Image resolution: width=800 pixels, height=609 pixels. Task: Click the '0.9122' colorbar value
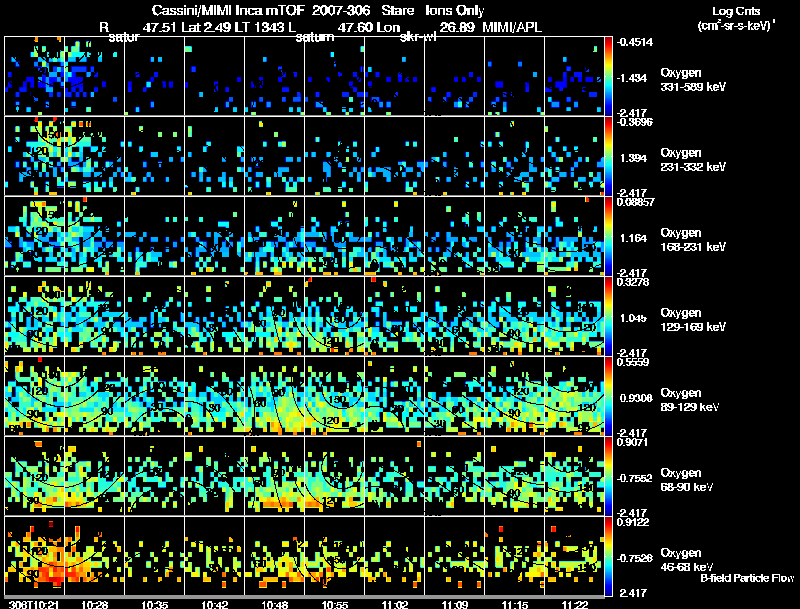point(633,522)
